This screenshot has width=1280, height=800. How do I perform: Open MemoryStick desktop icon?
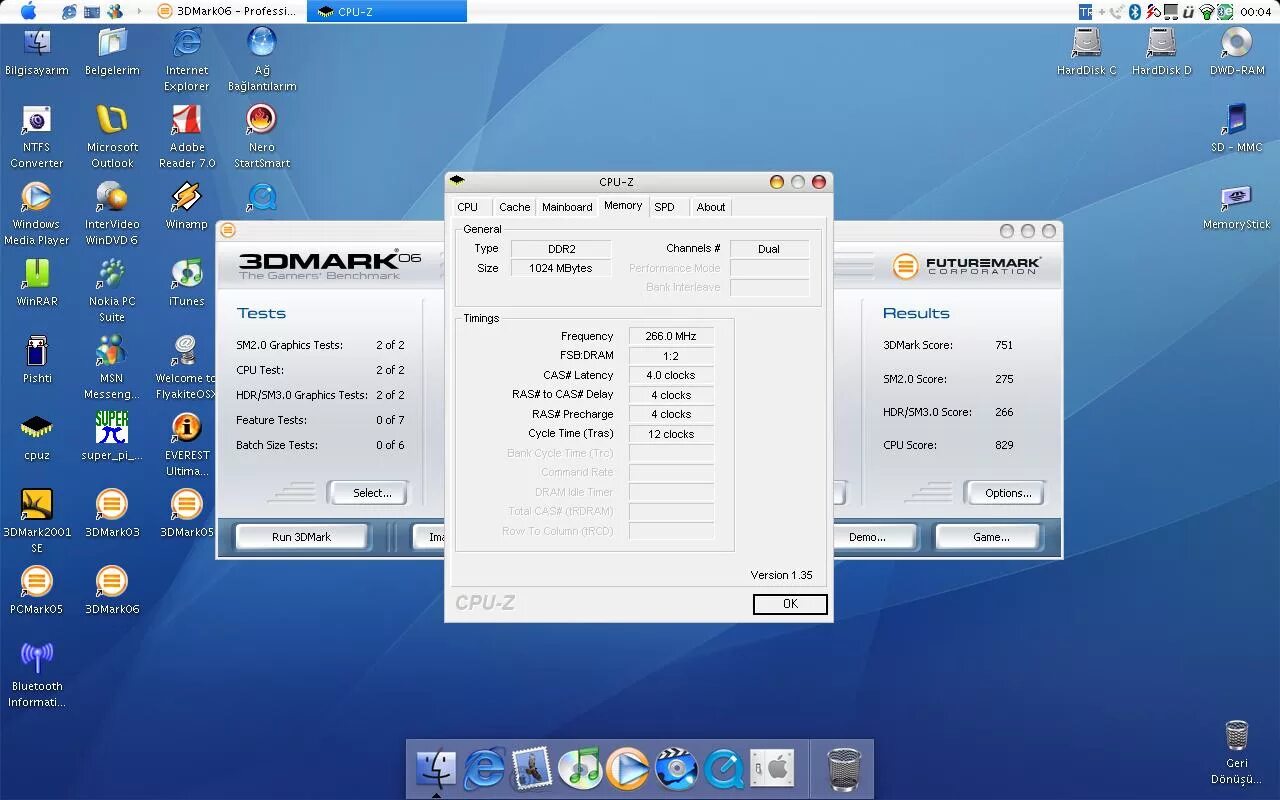tap(1237, 197)
